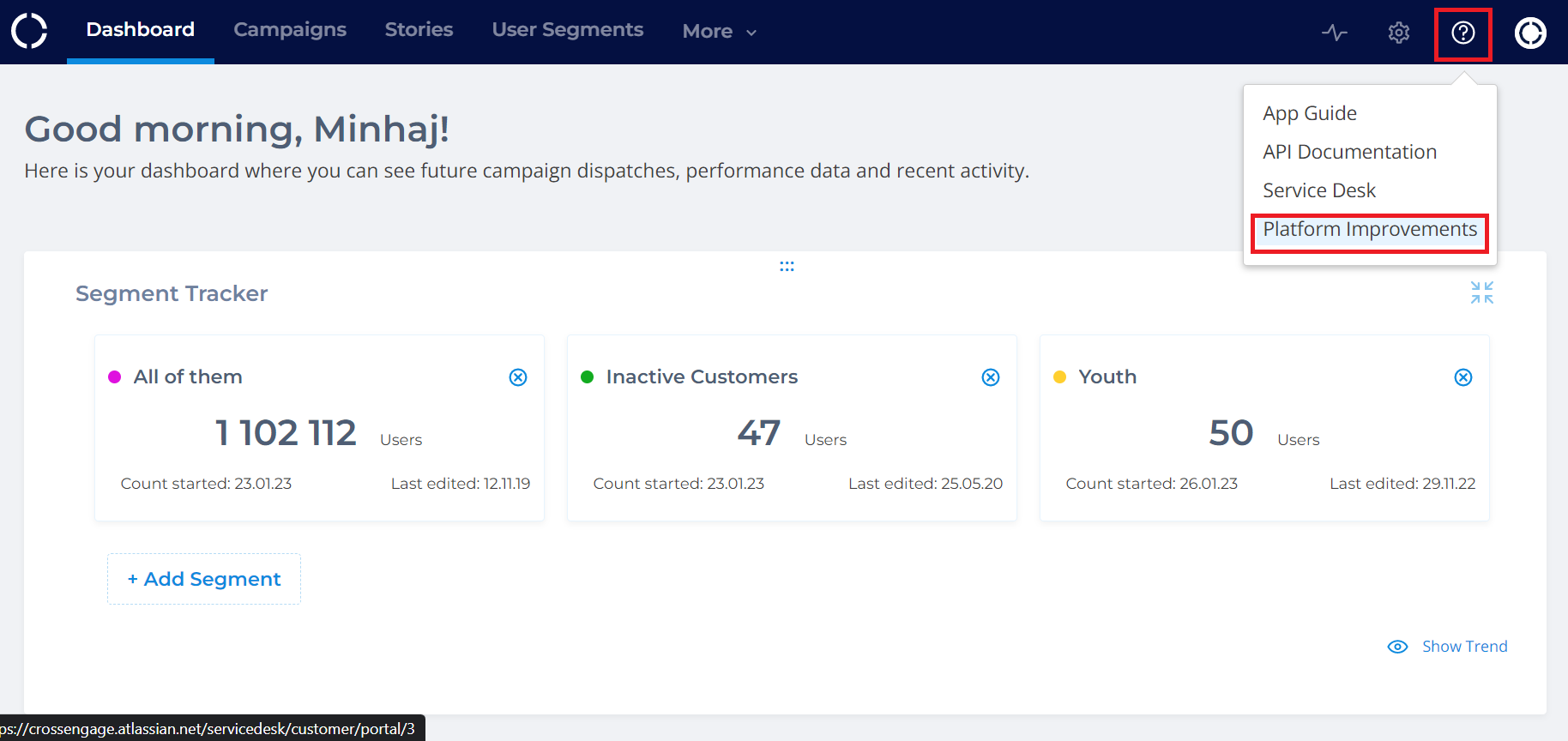Click the Segment Tracker heading
This screenshot has height=741, width=1568.
(x=172, y=293)
